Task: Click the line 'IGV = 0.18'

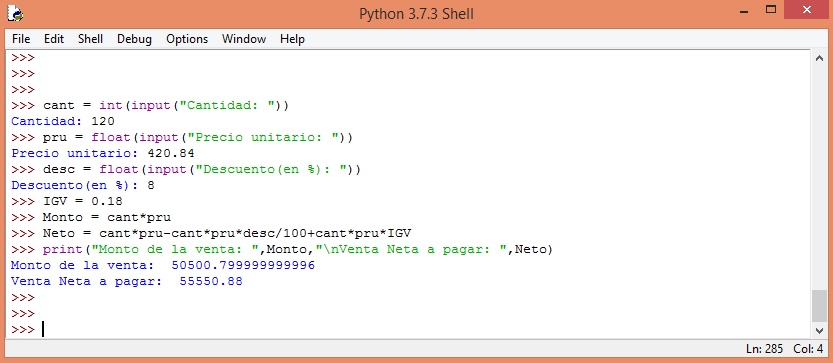Action: [66, 201]
